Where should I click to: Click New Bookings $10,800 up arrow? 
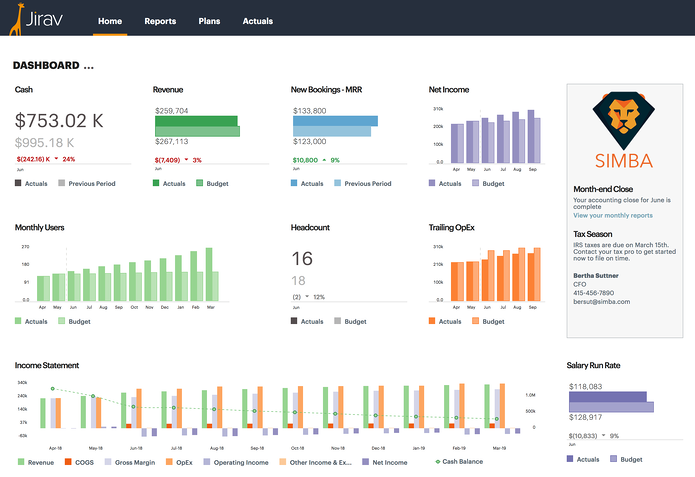click(324, 160)
